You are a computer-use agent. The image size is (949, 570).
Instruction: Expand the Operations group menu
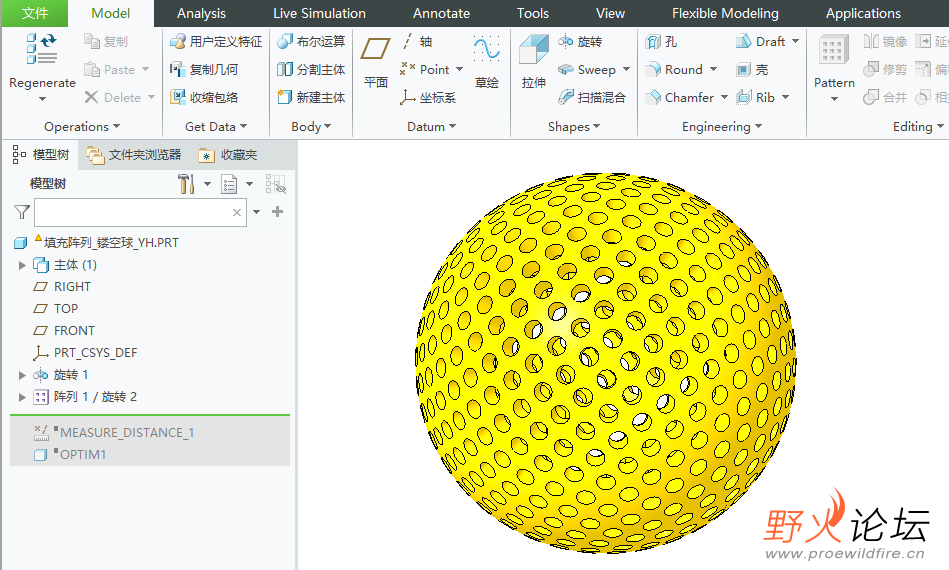82,126
